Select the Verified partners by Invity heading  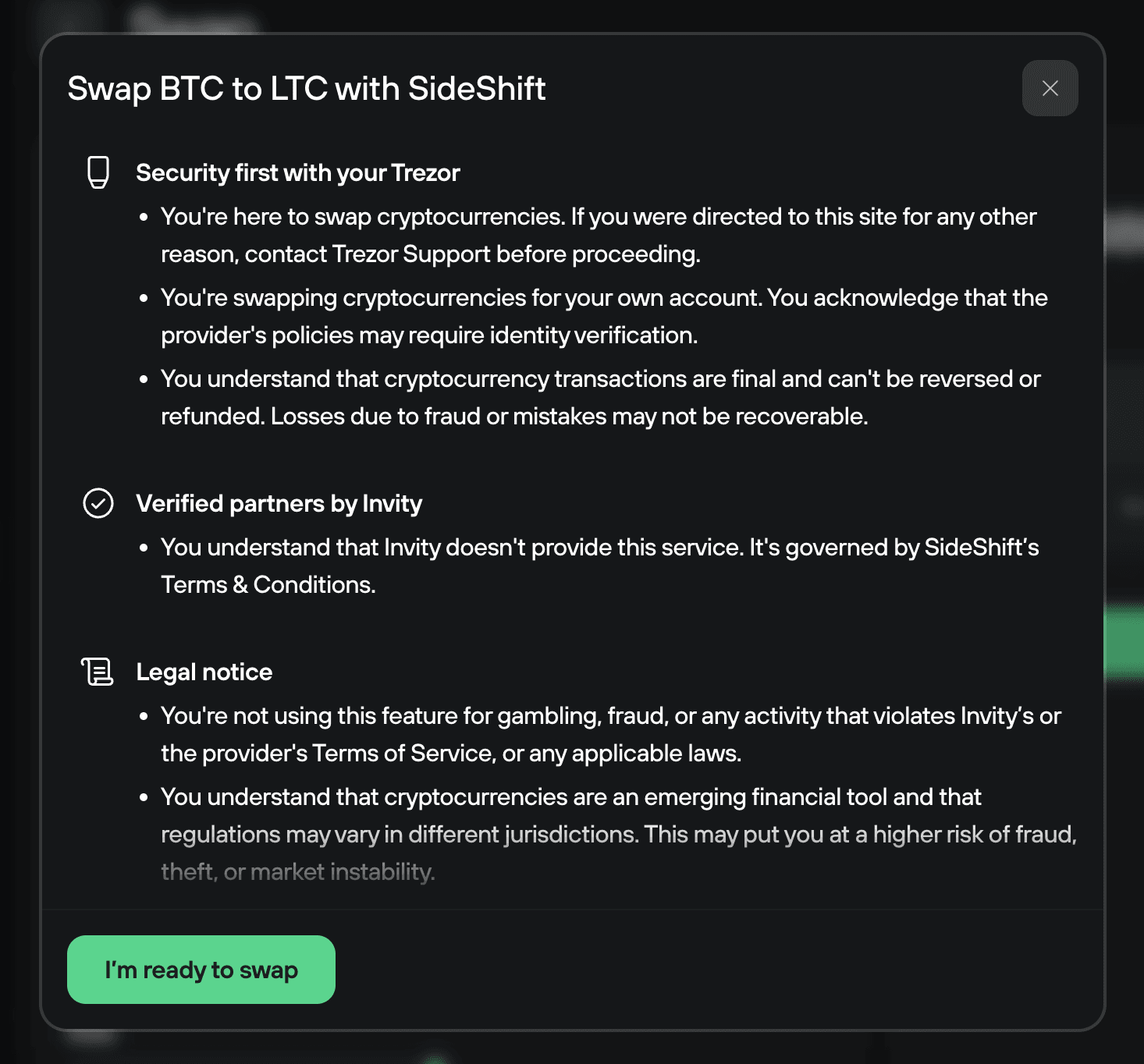[x=279, y=504]
